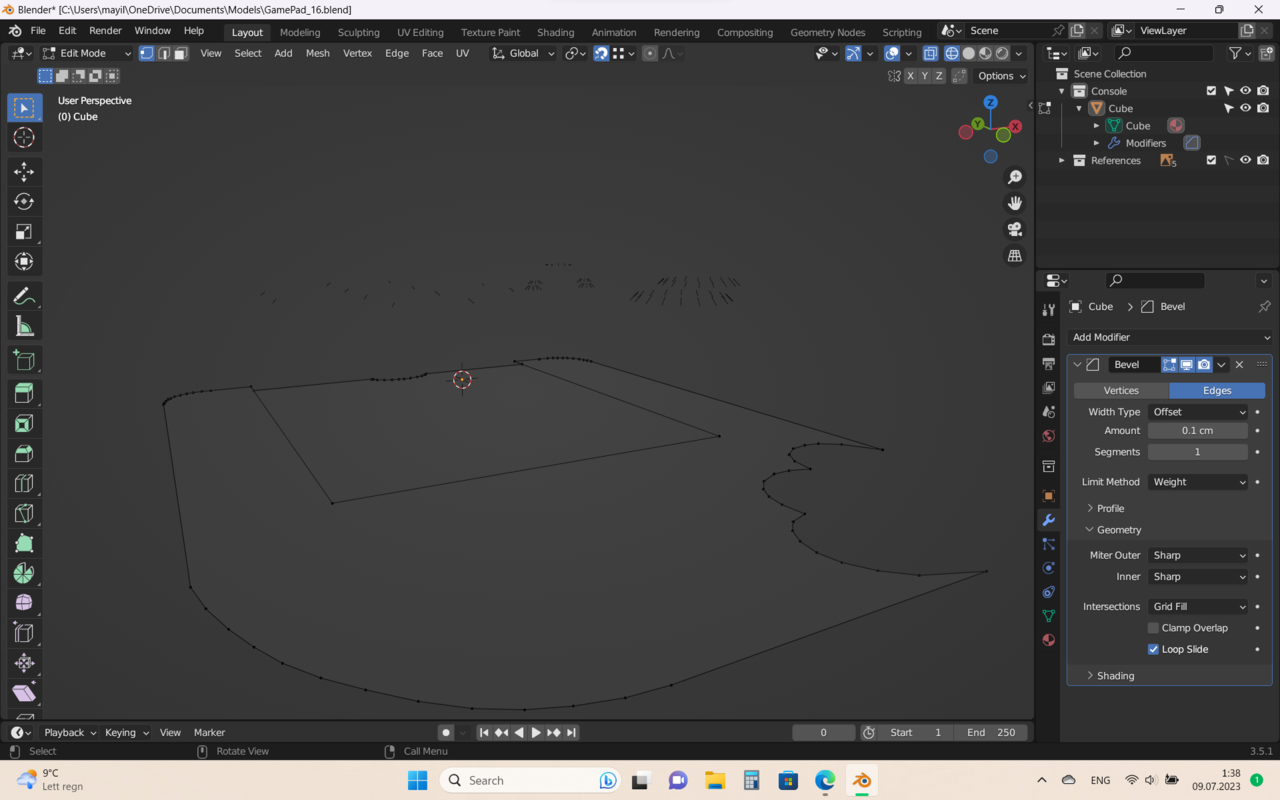Toggle Bevel modifier display in edit mode
Image resolution: width=1280 pixels, height=800 pixels.
click(1169, 365)
